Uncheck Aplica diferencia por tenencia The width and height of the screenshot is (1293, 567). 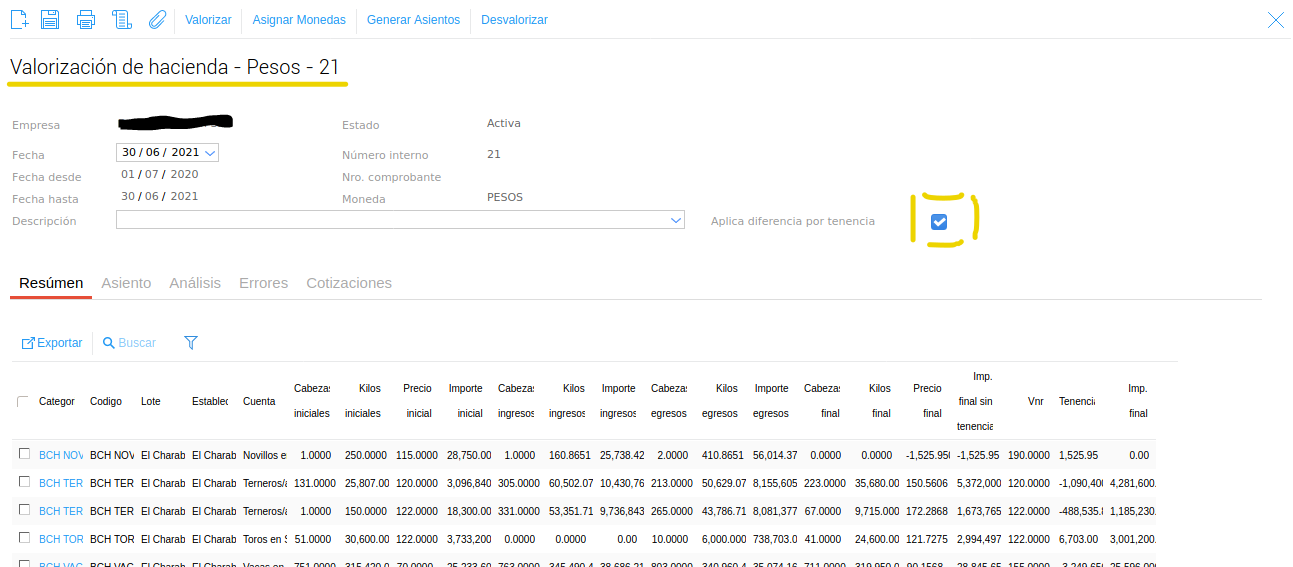[x=939, y=222]
